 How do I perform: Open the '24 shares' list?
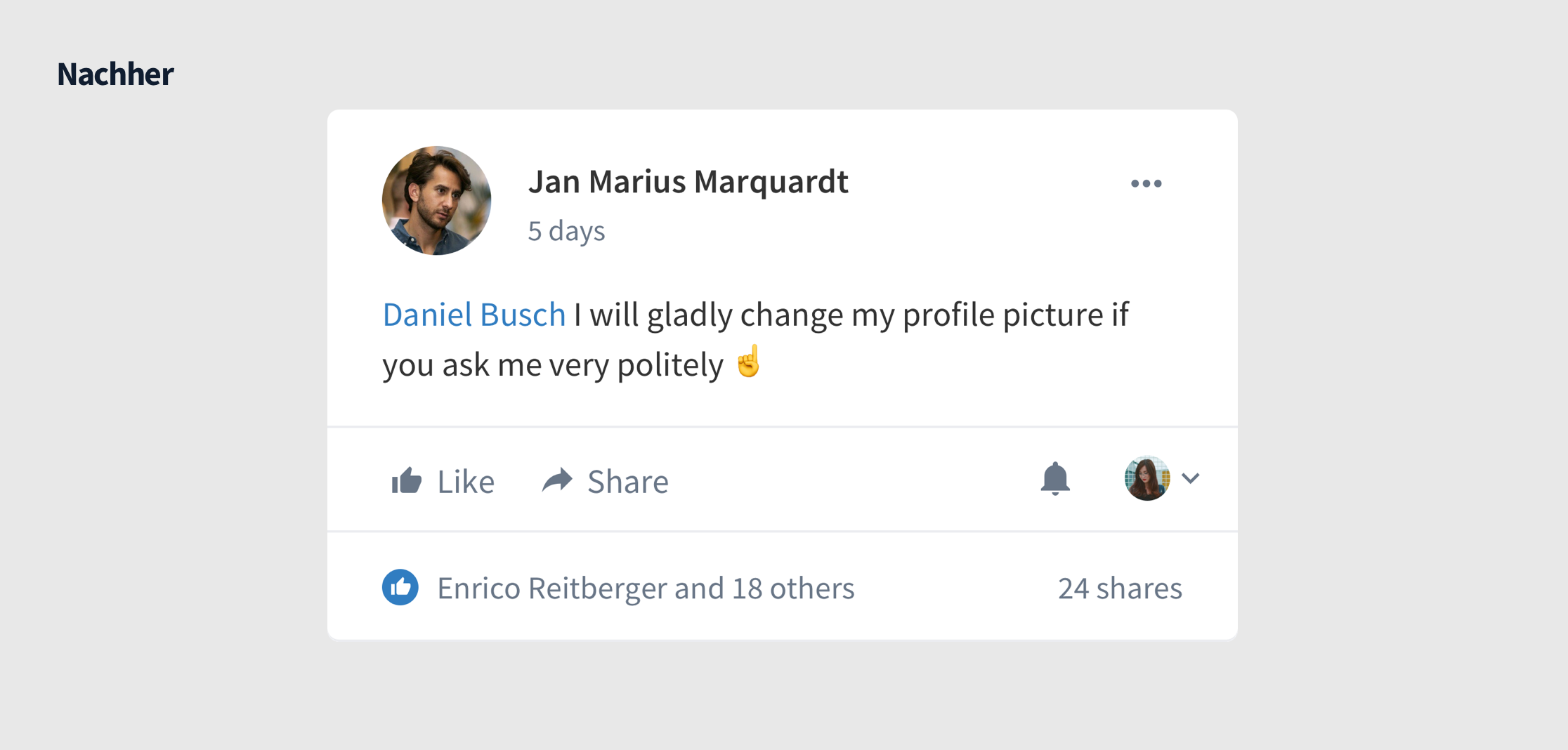1120,588
